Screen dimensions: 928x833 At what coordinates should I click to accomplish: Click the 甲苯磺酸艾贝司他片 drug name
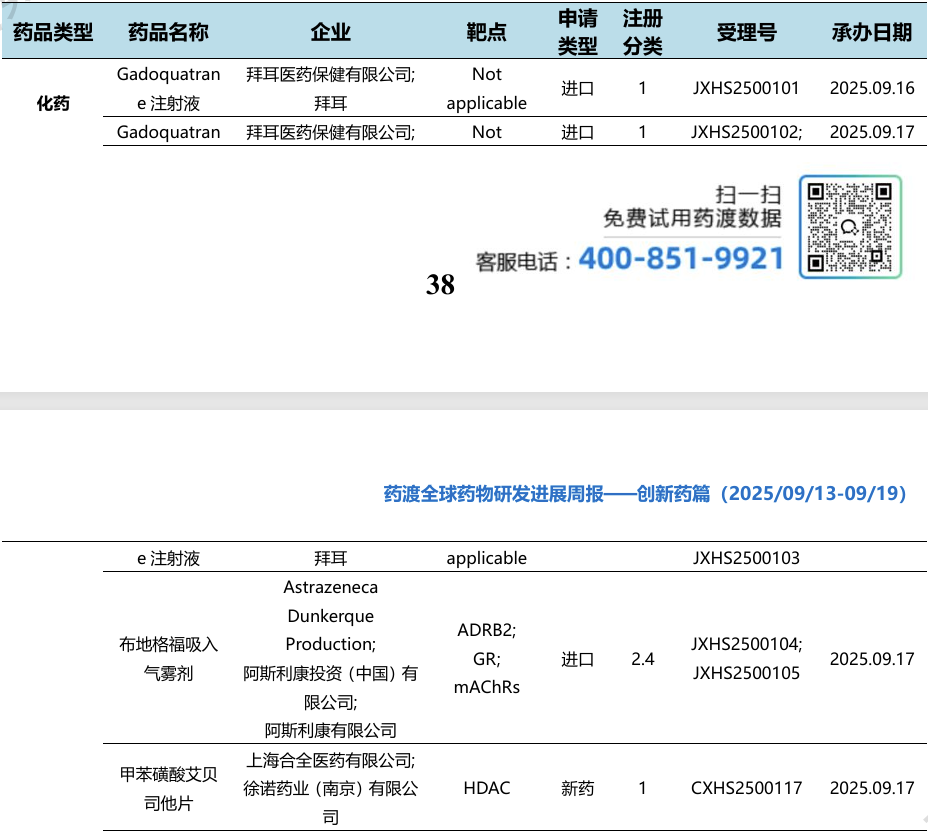point(169,788)
